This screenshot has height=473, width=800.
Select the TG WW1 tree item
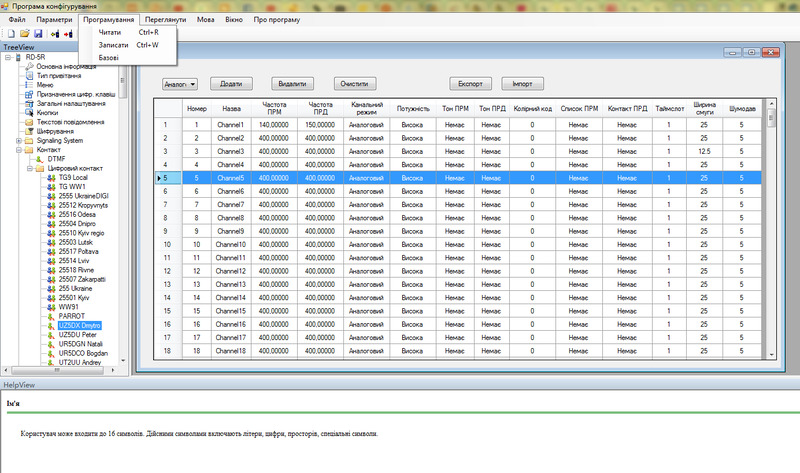[72, 187]
